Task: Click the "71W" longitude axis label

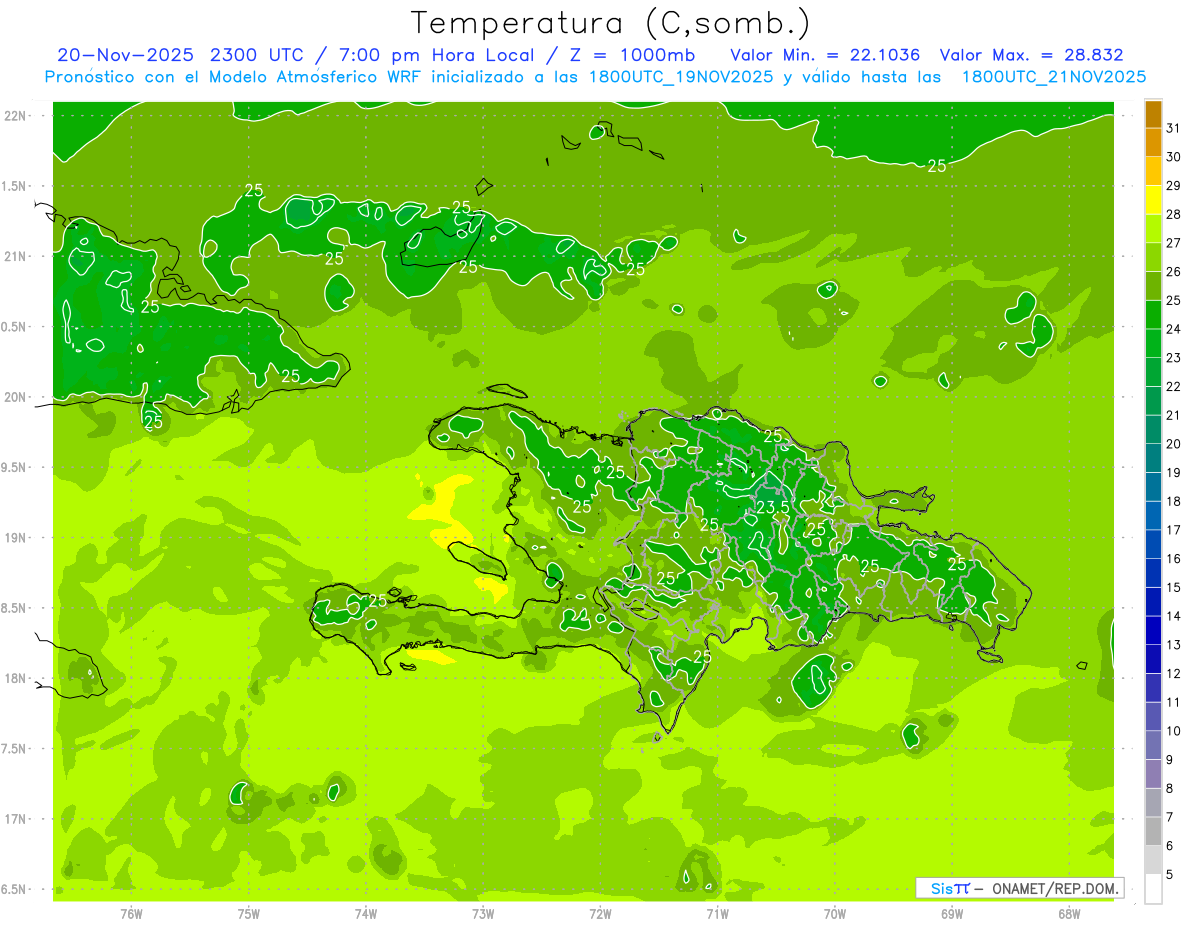Action: tap(717, 914)
